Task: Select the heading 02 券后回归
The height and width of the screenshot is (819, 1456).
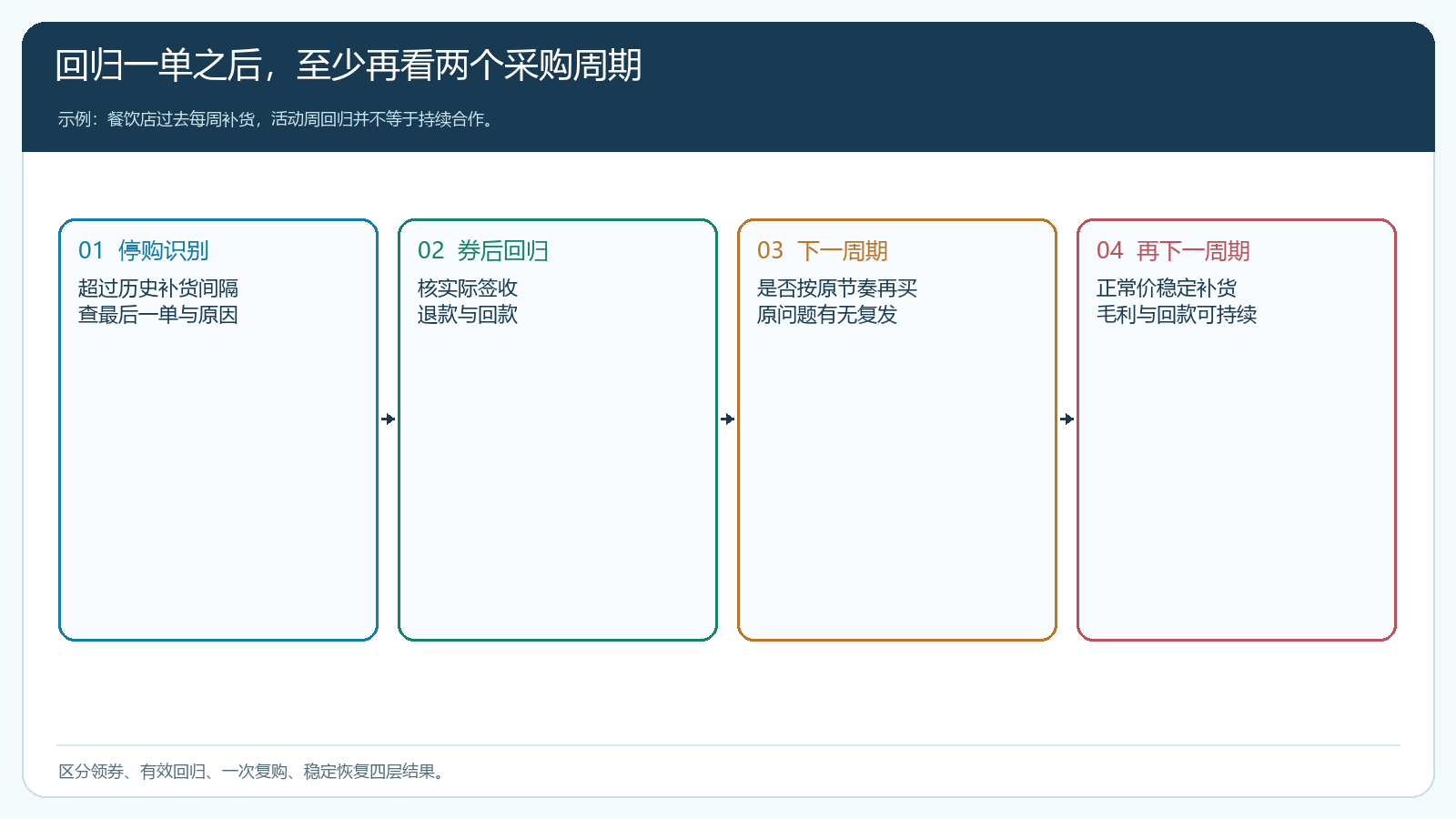Action: click(483, 251)
